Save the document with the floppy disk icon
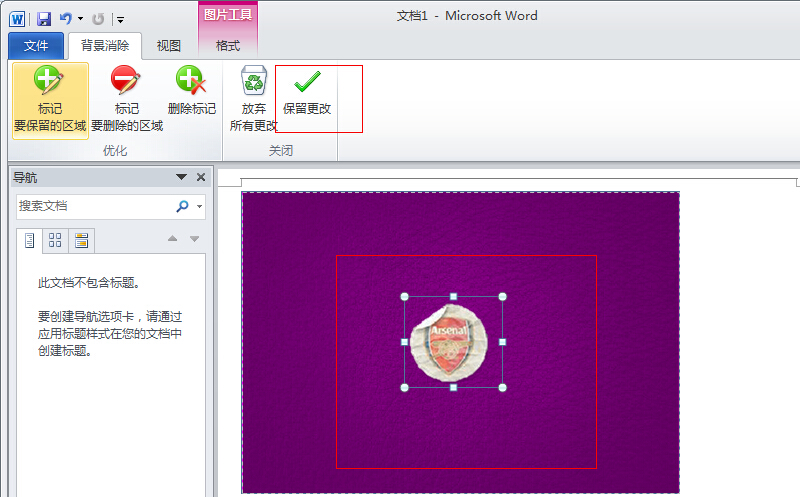Image resolution: width=800 pixels, height=497 pixels. point(44,19)
